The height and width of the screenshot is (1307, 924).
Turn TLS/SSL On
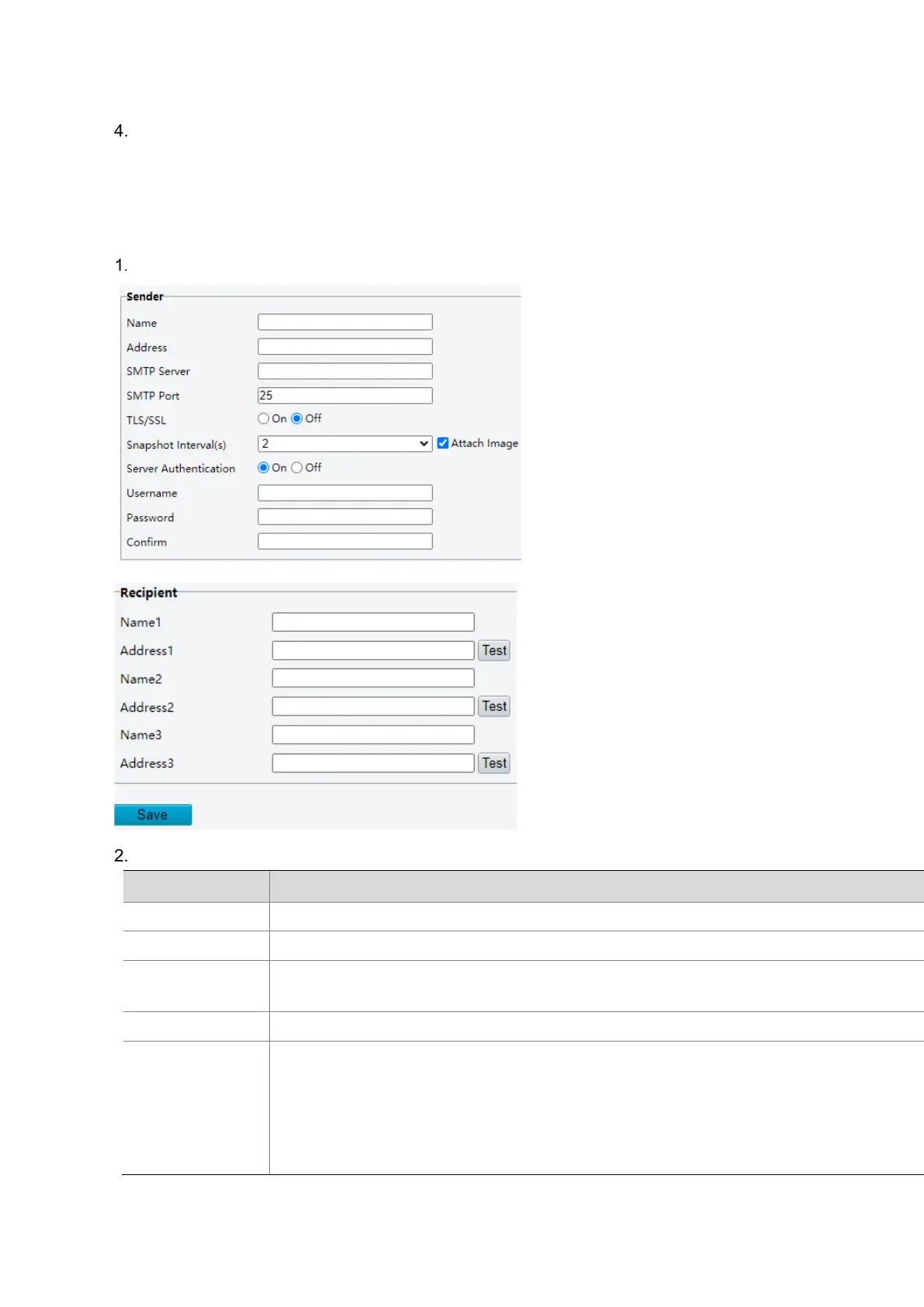click(264, 418)
